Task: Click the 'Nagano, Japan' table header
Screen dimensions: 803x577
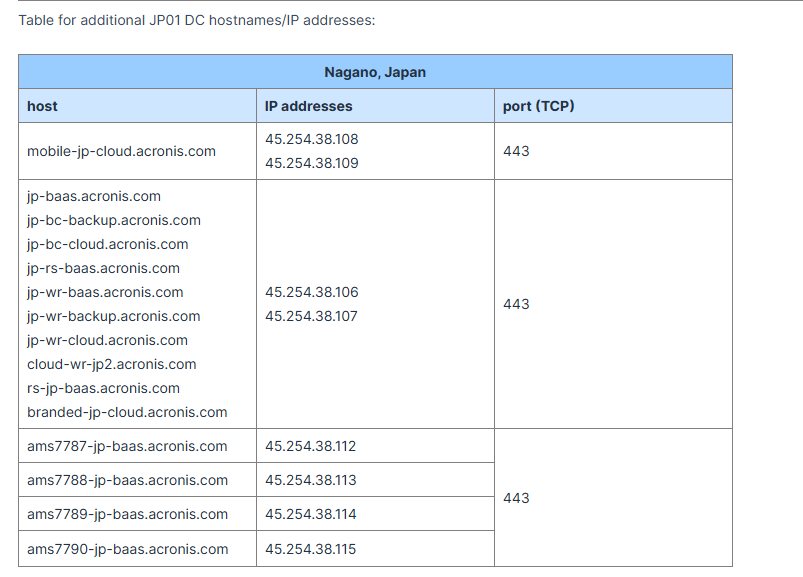Action: point(375,72)
